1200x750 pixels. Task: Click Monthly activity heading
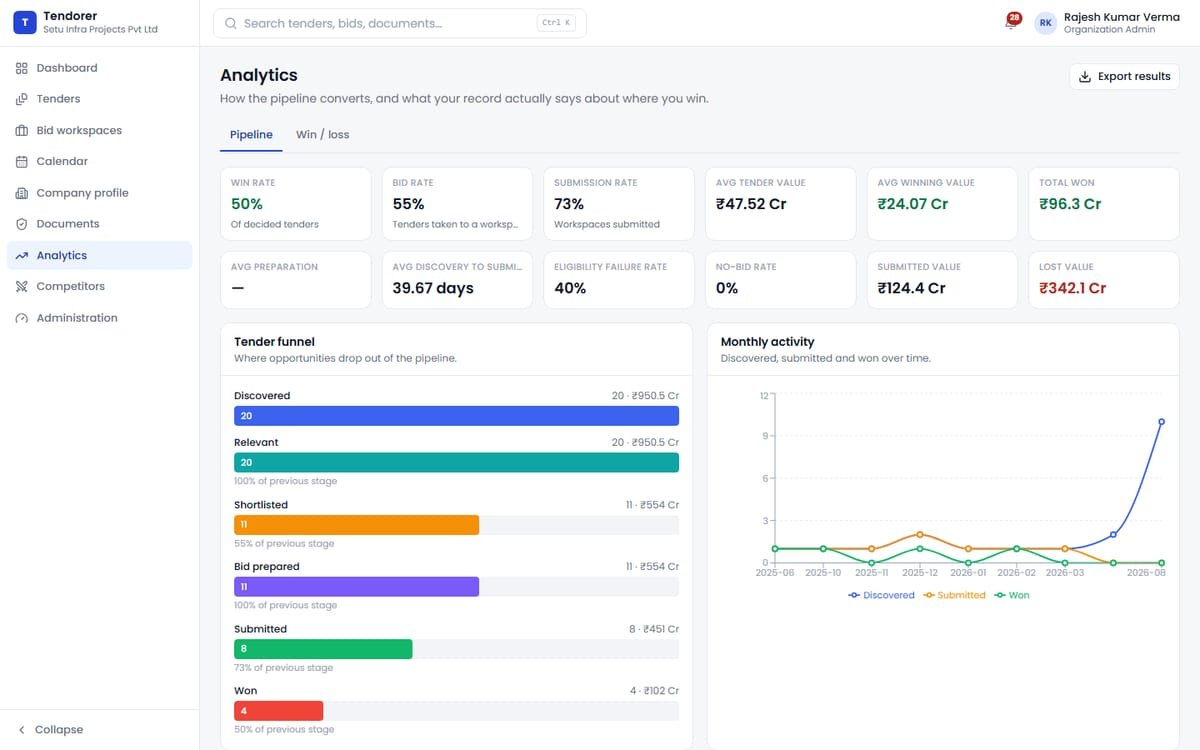767,342
